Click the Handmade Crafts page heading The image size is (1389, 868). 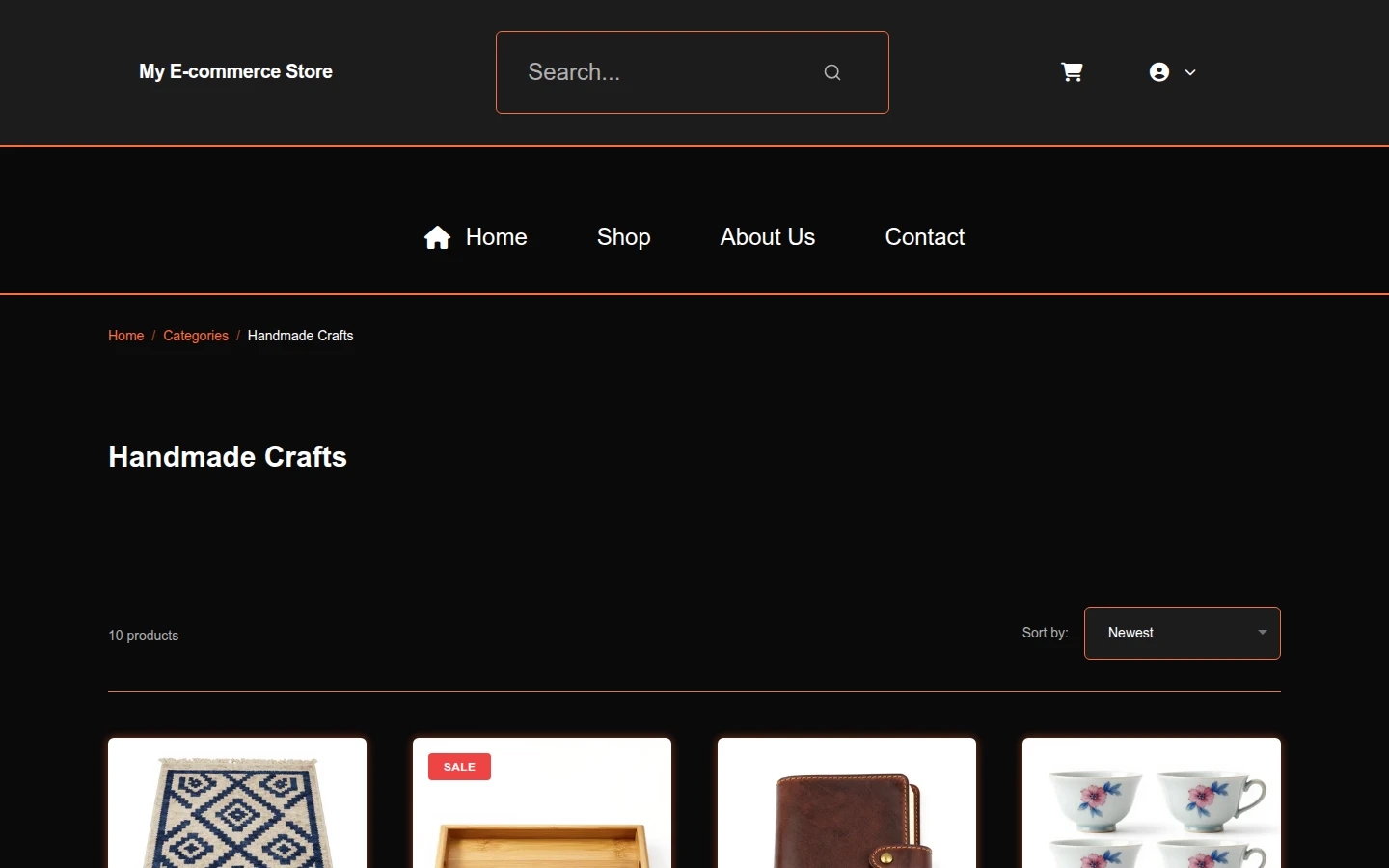coord(228,457)
